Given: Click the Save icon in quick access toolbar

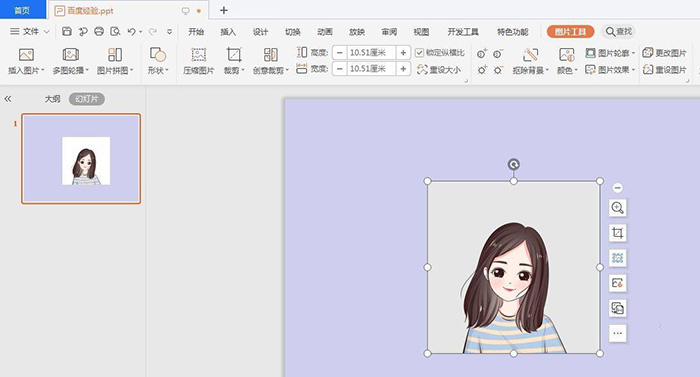Looking at the screenshot, I should [67, 31].
